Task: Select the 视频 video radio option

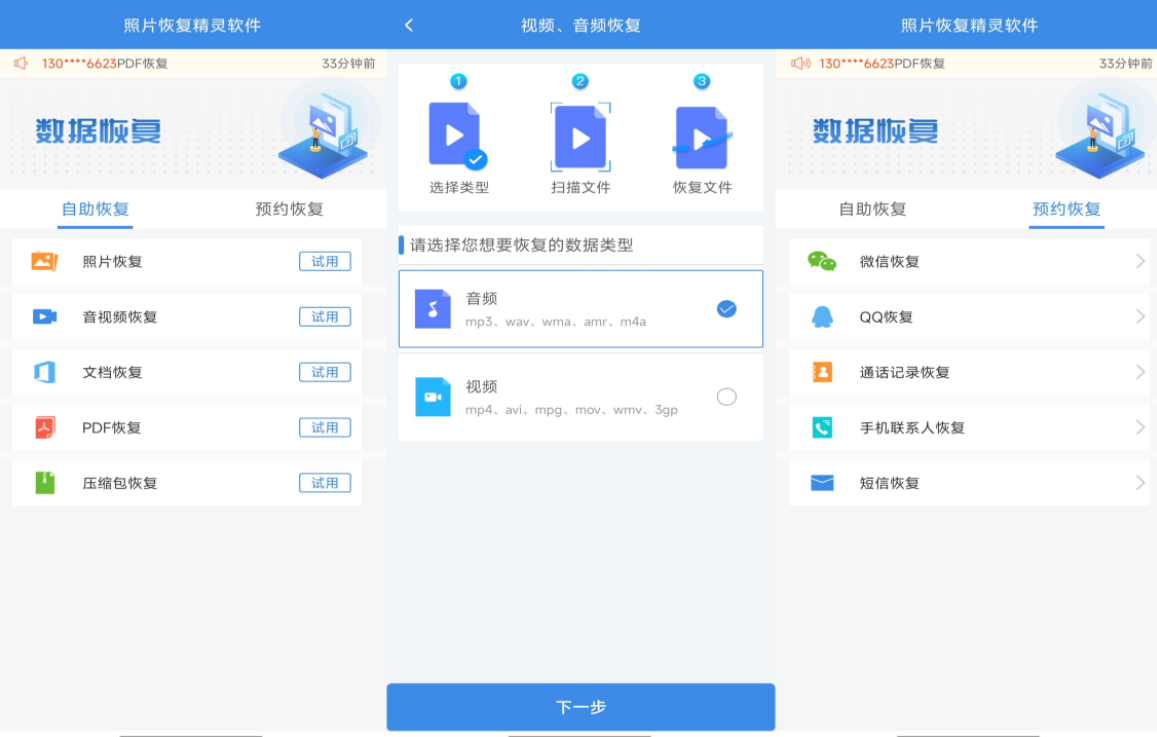Action: [x=727, y=397]
